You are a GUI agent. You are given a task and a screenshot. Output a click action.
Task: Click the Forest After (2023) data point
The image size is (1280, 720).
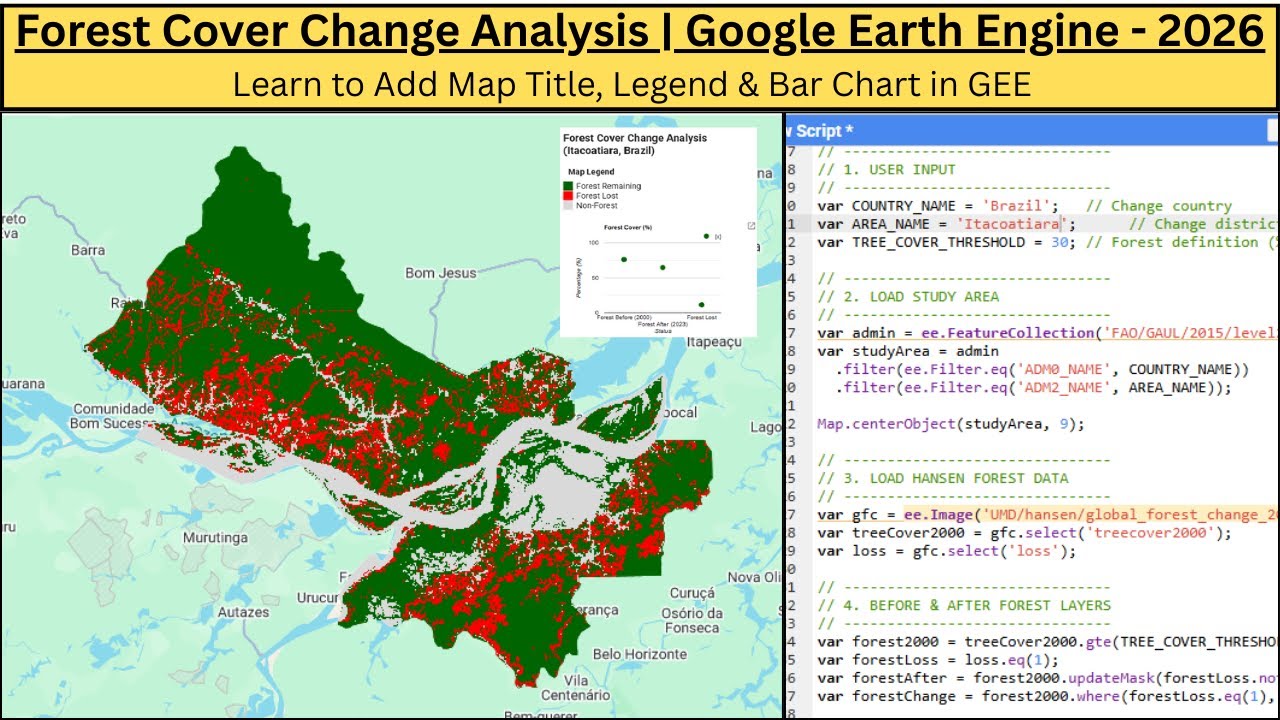coord(662,267)
